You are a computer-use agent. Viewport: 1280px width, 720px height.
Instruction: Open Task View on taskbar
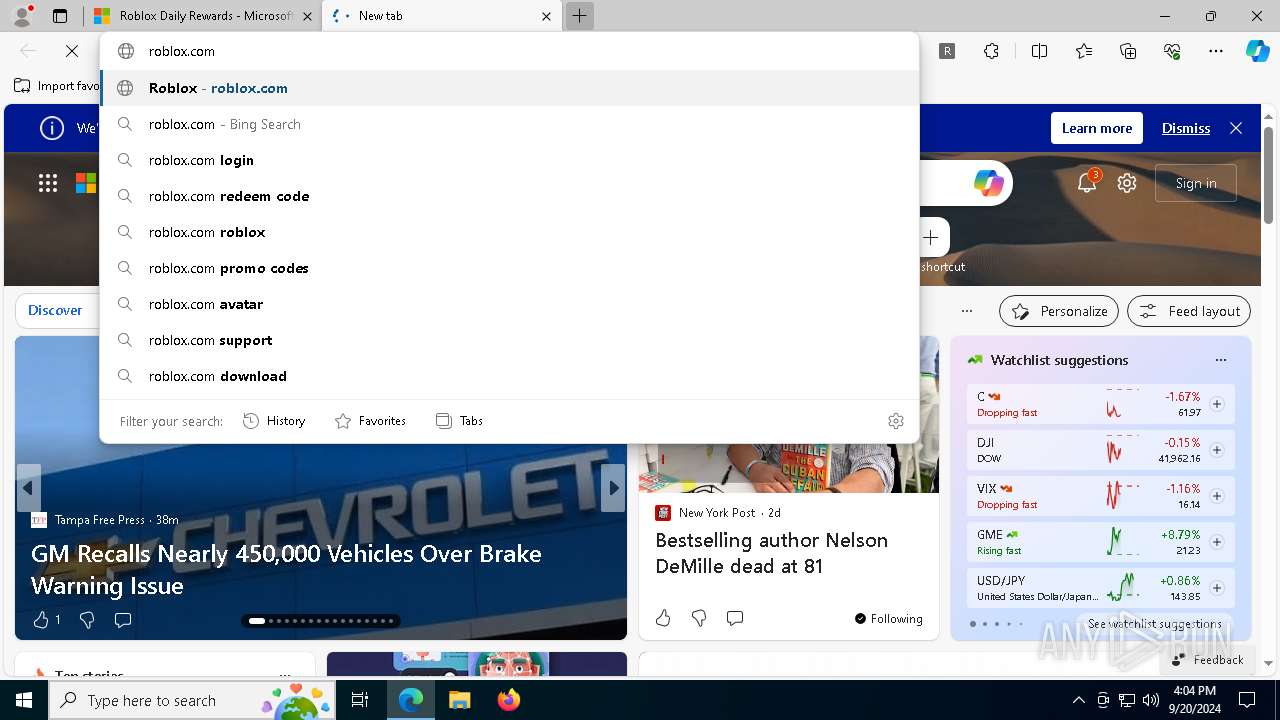click(360, 700)
